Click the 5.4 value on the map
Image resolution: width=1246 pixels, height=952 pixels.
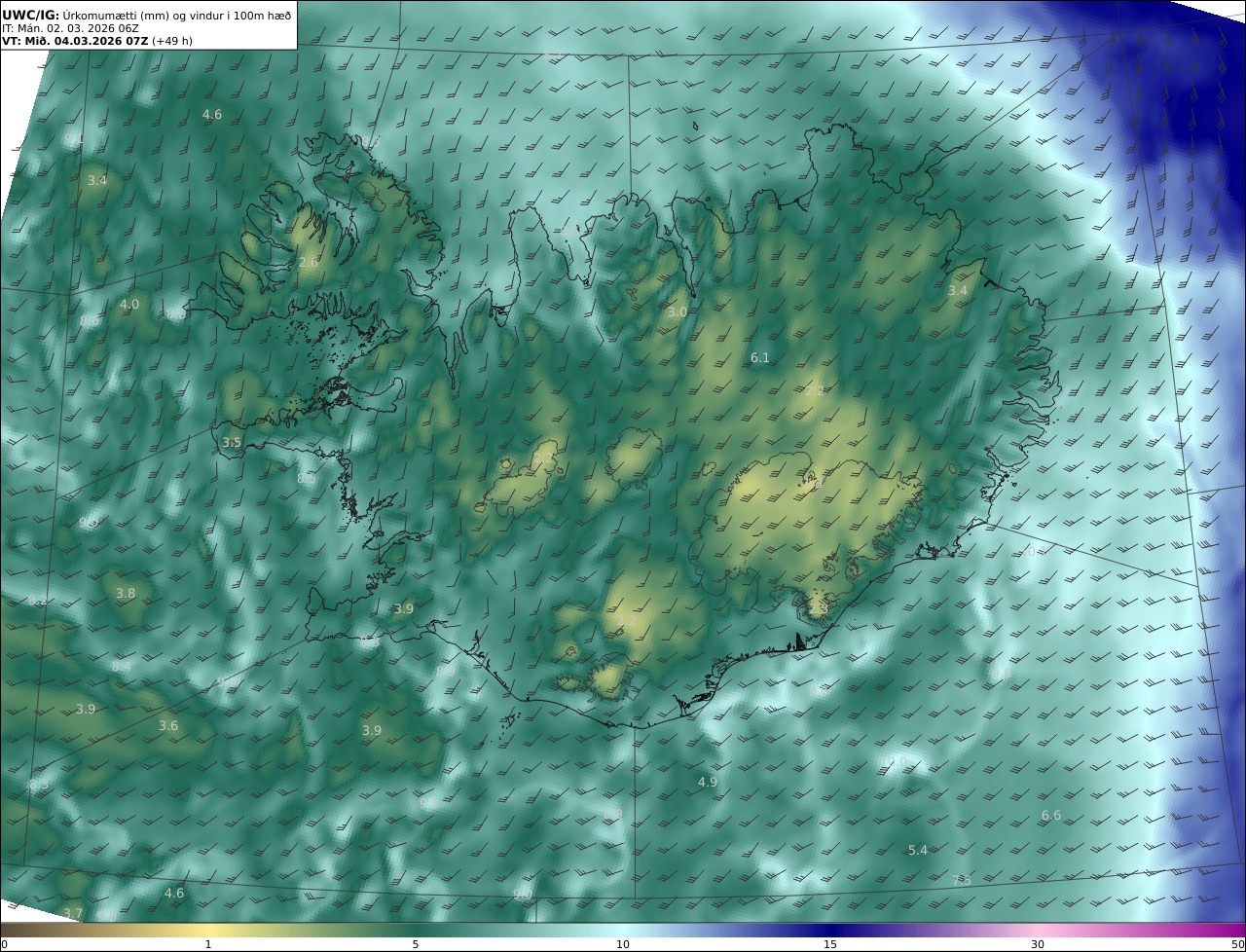point(918,850)
